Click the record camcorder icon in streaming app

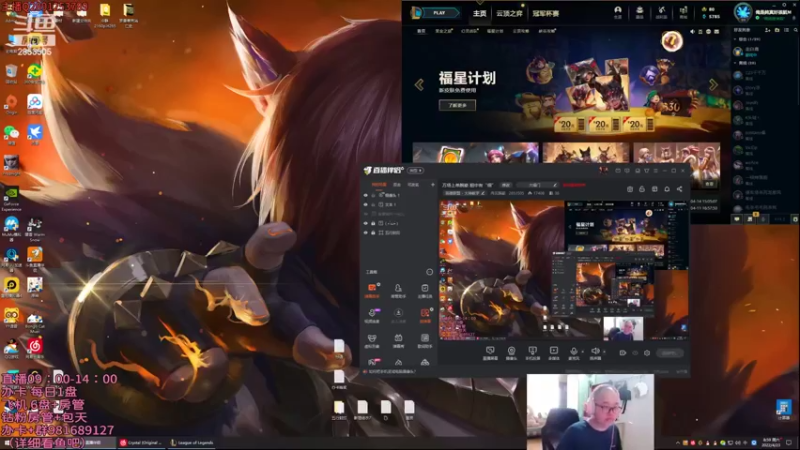[622, 353]
